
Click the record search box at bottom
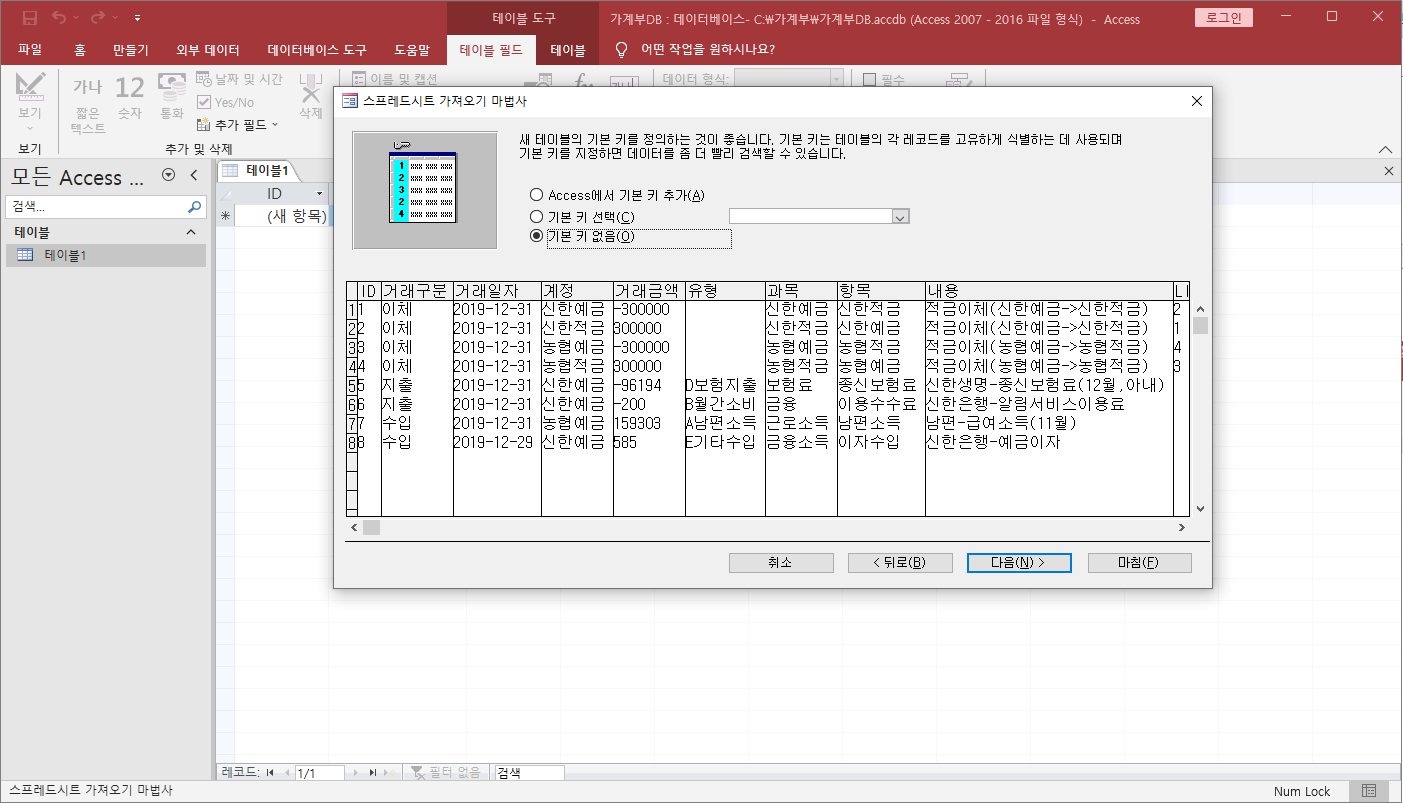coord(529,773)
